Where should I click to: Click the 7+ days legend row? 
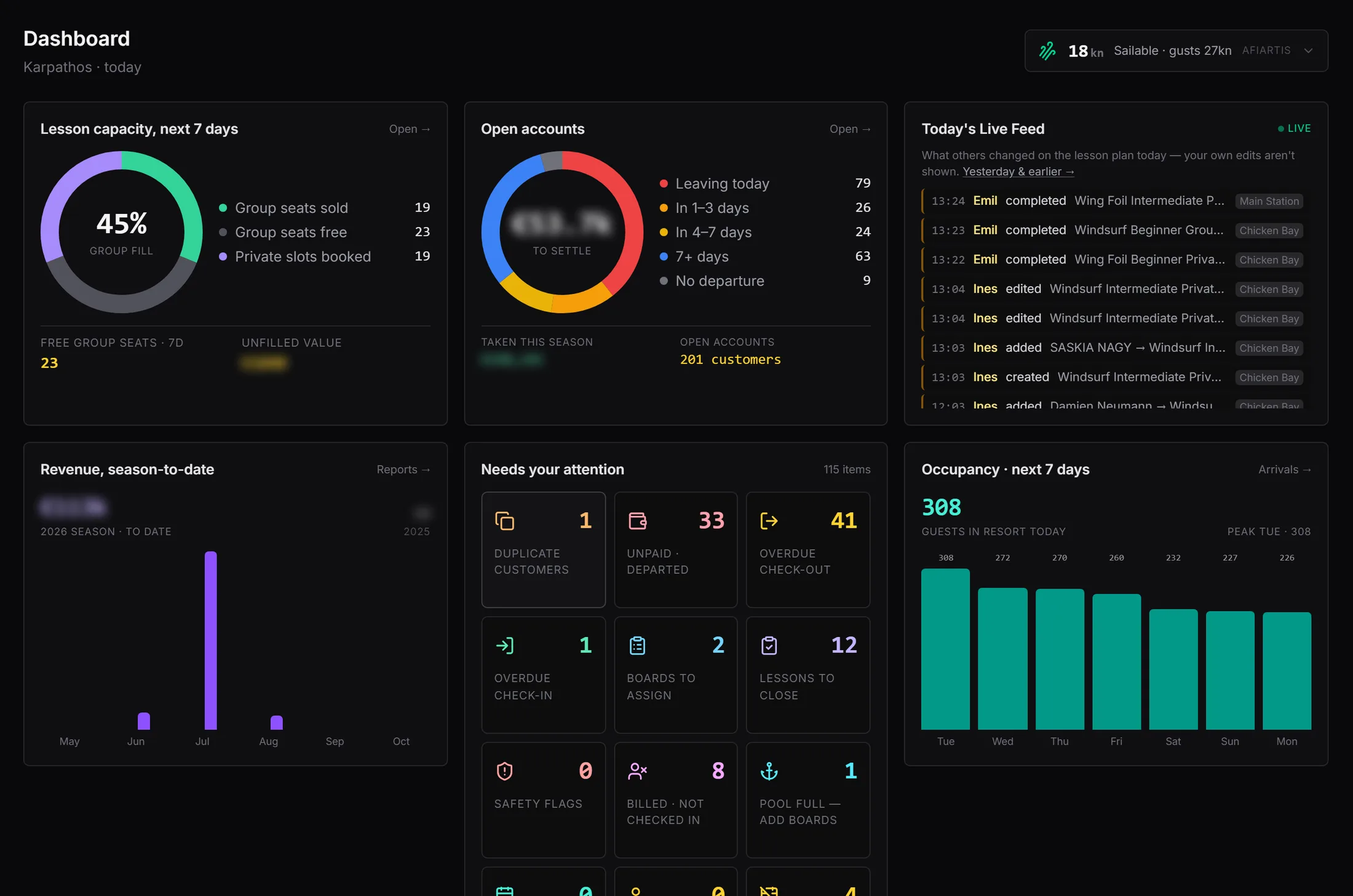pos(764,256)
